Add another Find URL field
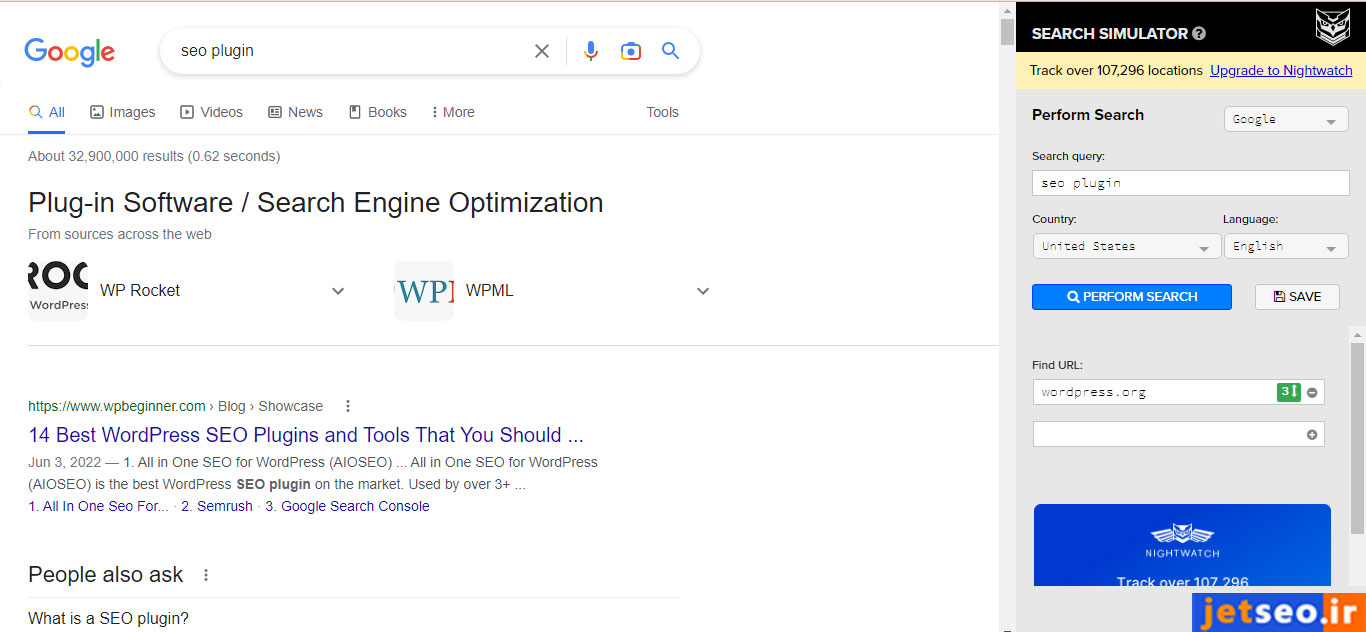 click(x=1312, y=434)
